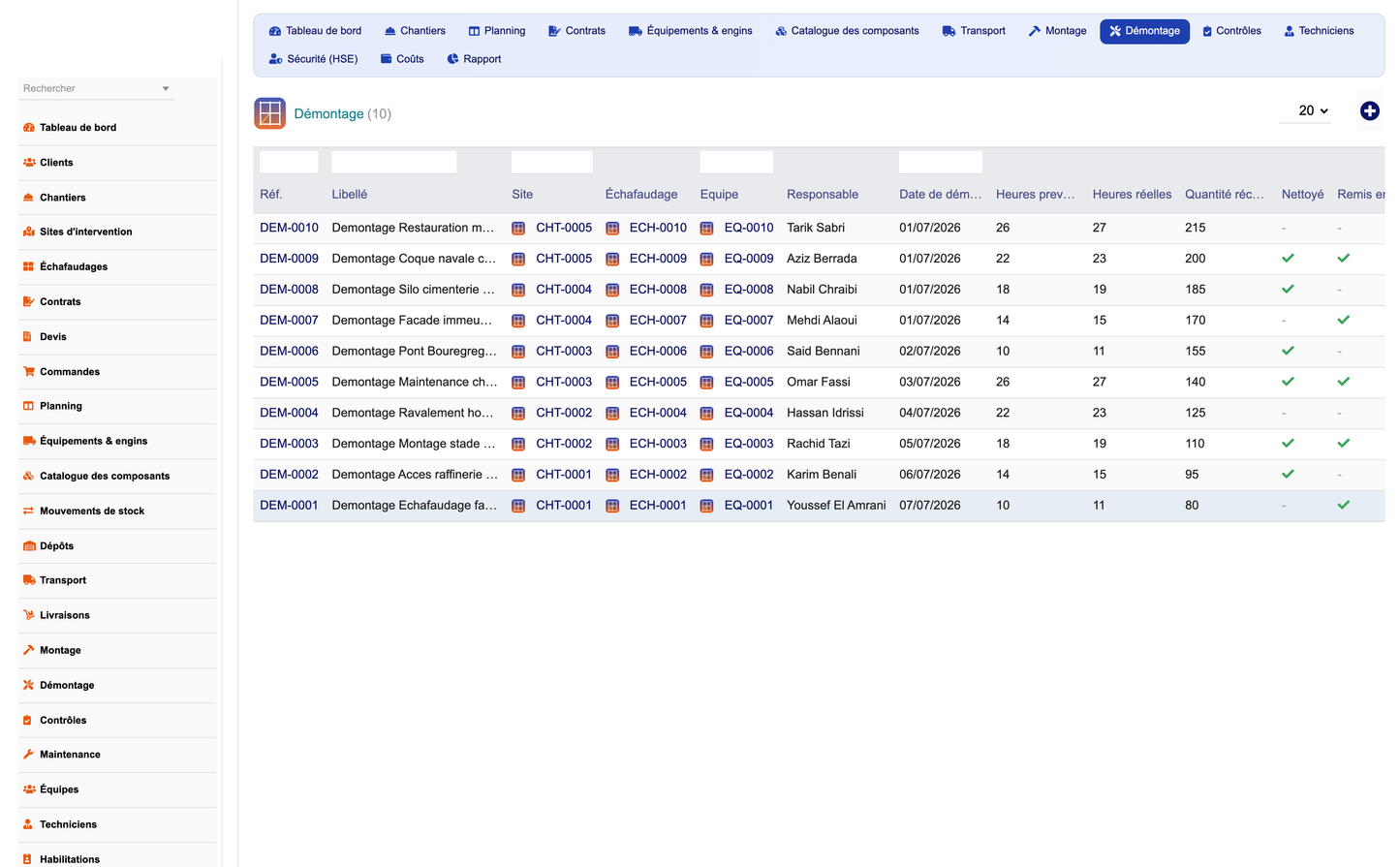Image resolution: width=1400 pixels, height=867 pixels.
Task: Click scaffold icon next to ECH-0007
Action: [x=612, y=321]
